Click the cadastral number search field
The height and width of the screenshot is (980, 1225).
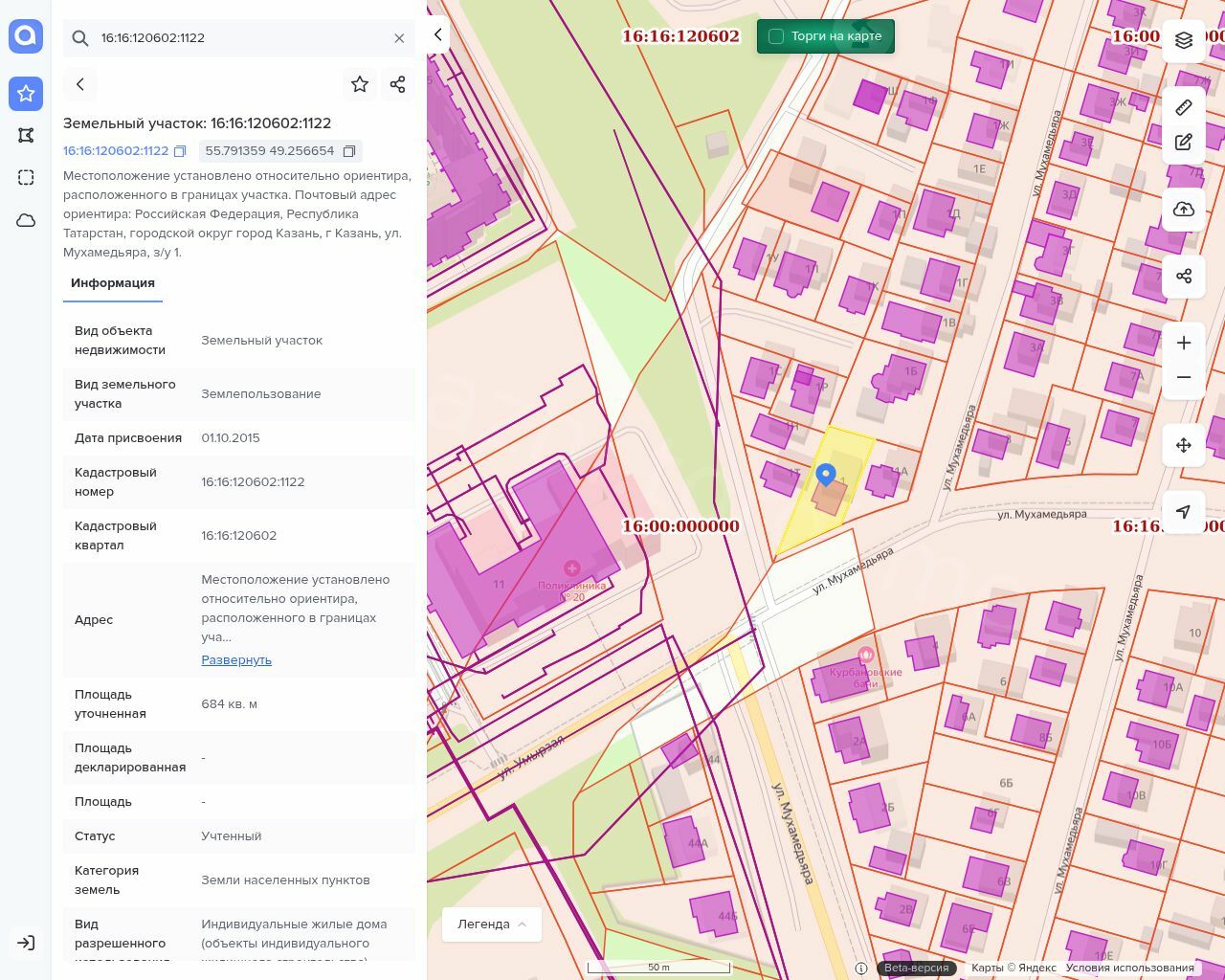pos(239,38)
